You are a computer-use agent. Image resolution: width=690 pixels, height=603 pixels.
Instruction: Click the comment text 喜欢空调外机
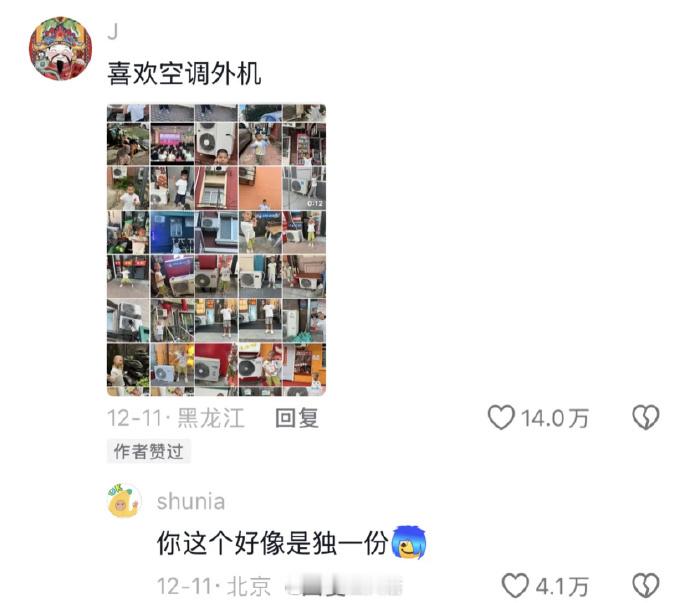184,73
